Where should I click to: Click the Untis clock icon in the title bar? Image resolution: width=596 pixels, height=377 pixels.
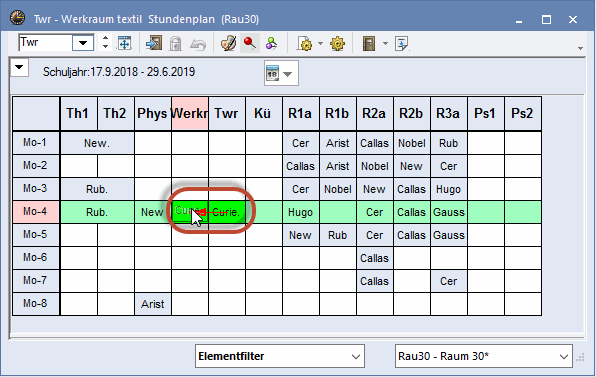[17, 18]
